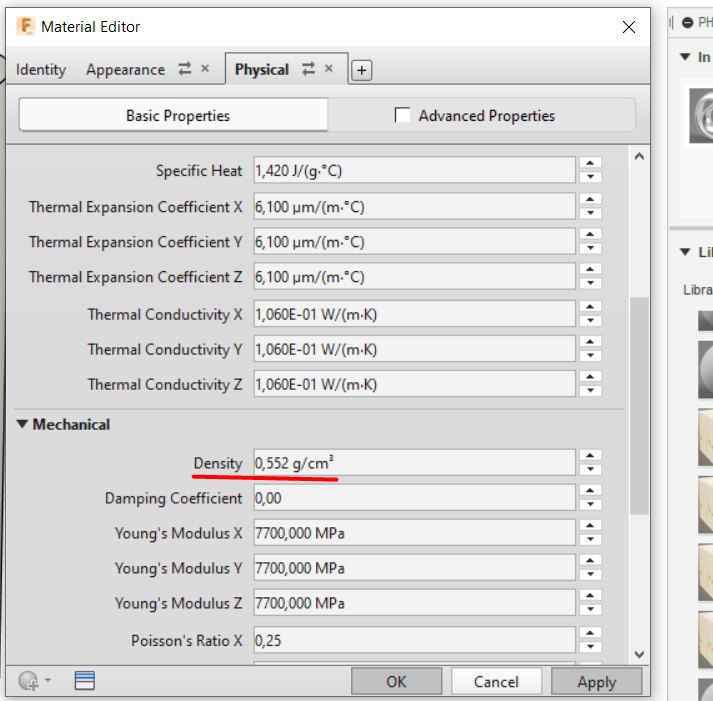Edit Thermal Expansion Coefficient X field
Image resolution: width=713 pixels, height=701 pixels.
pyautogui.click(x=414, y=207)
